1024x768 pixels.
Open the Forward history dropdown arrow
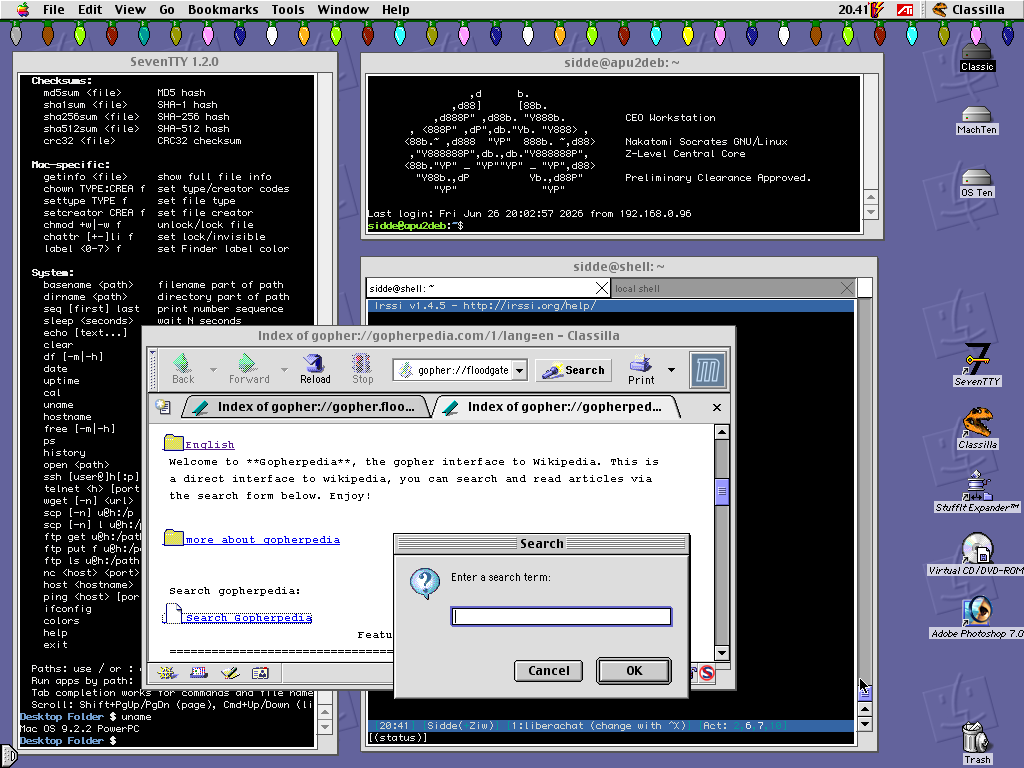click(x=284, y=370)
